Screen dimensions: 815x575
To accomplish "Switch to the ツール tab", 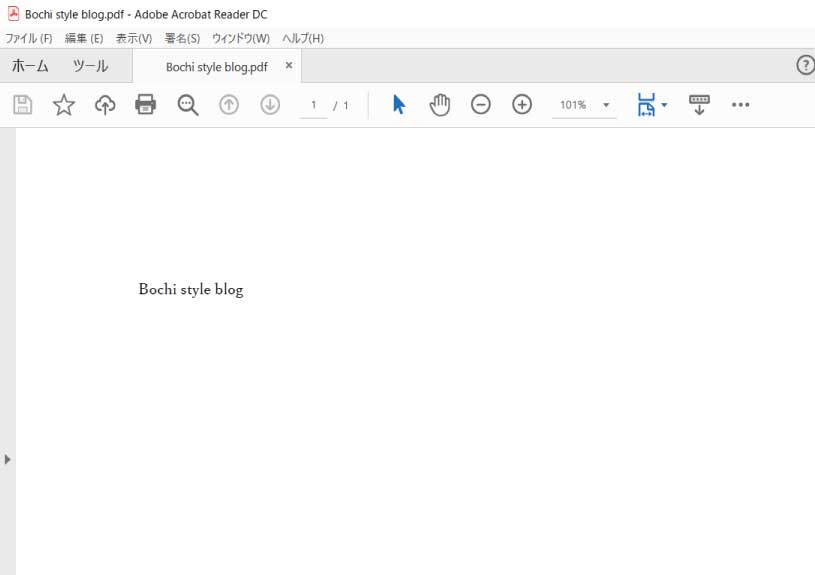I will click(x=90, y=66).
